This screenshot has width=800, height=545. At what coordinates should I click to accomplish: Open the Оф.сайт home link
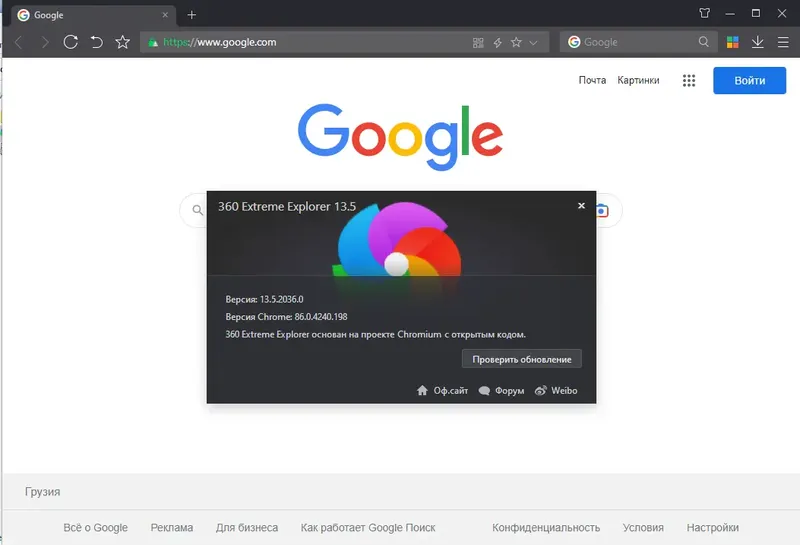pos(442,391)
